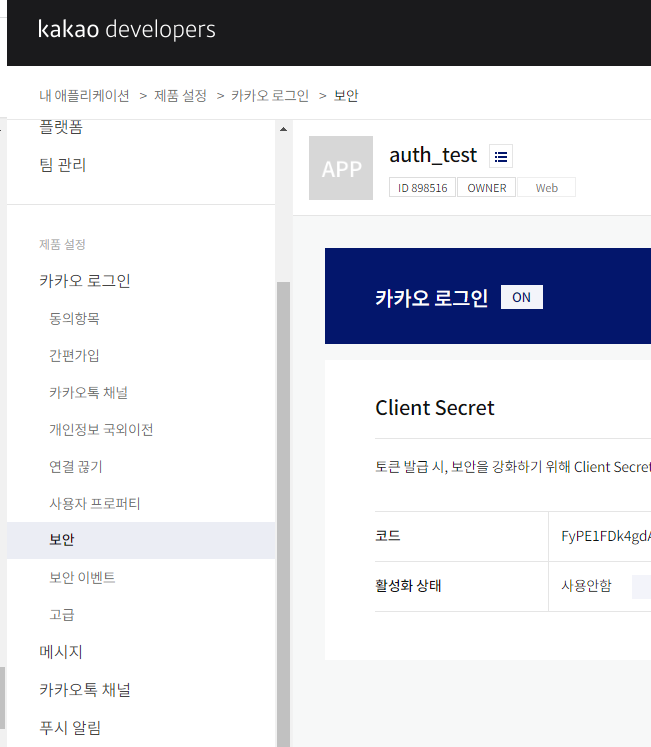
Task: Click the sidebar scroll-up arrow
Action: [284, 129]
